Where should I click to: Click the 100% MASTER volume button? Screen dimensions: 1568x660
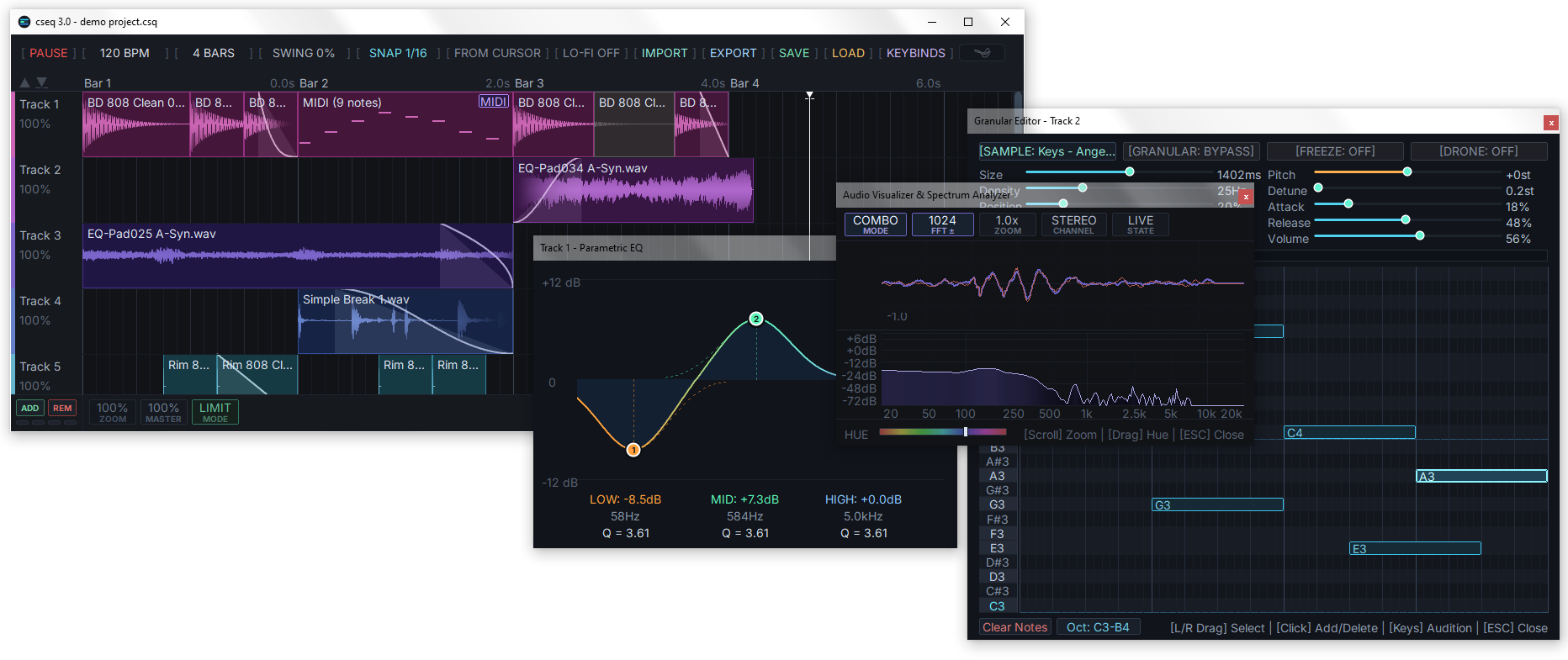[x=163, y=411]
